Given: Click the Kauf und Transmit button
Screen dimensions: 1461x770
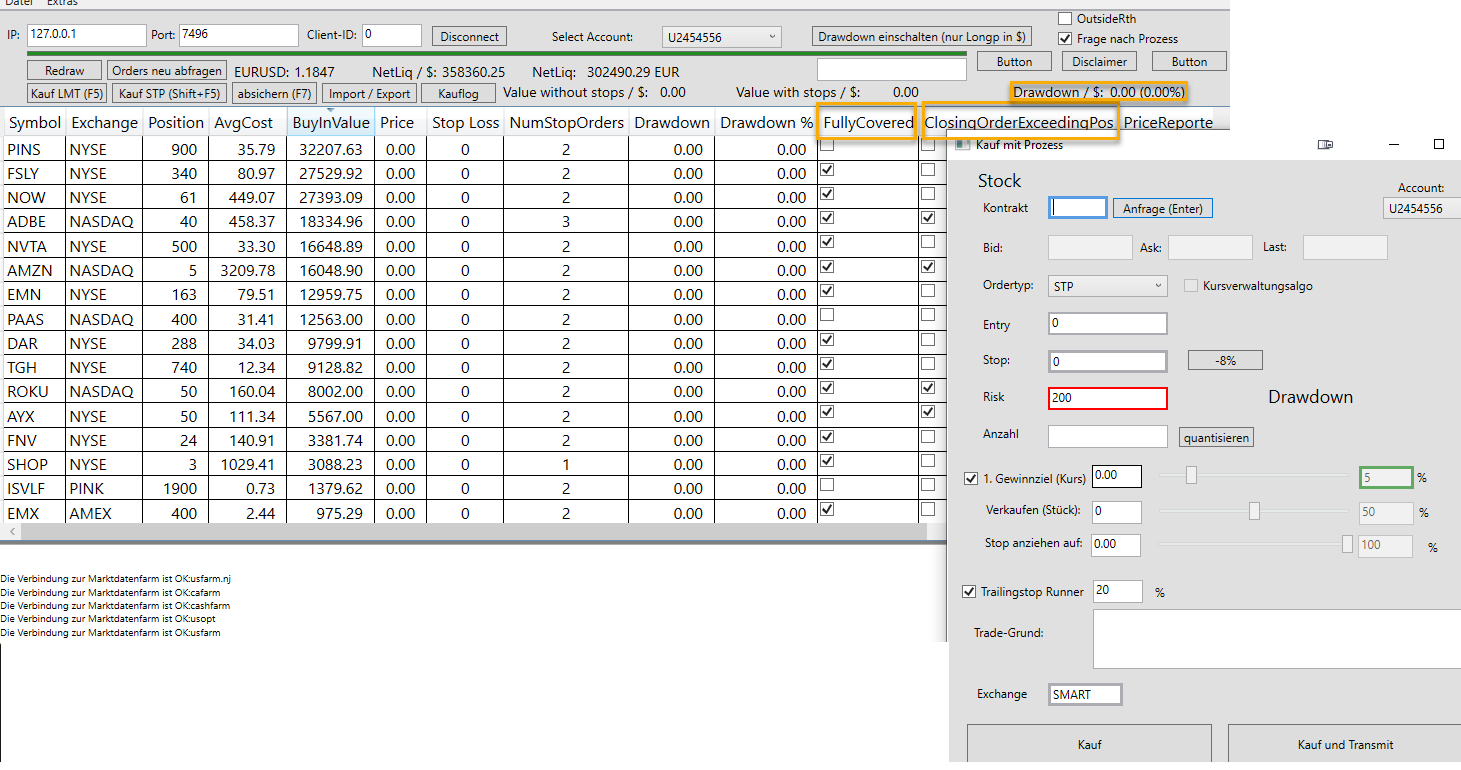Looking at the screenshot, I should point(1344,744).
